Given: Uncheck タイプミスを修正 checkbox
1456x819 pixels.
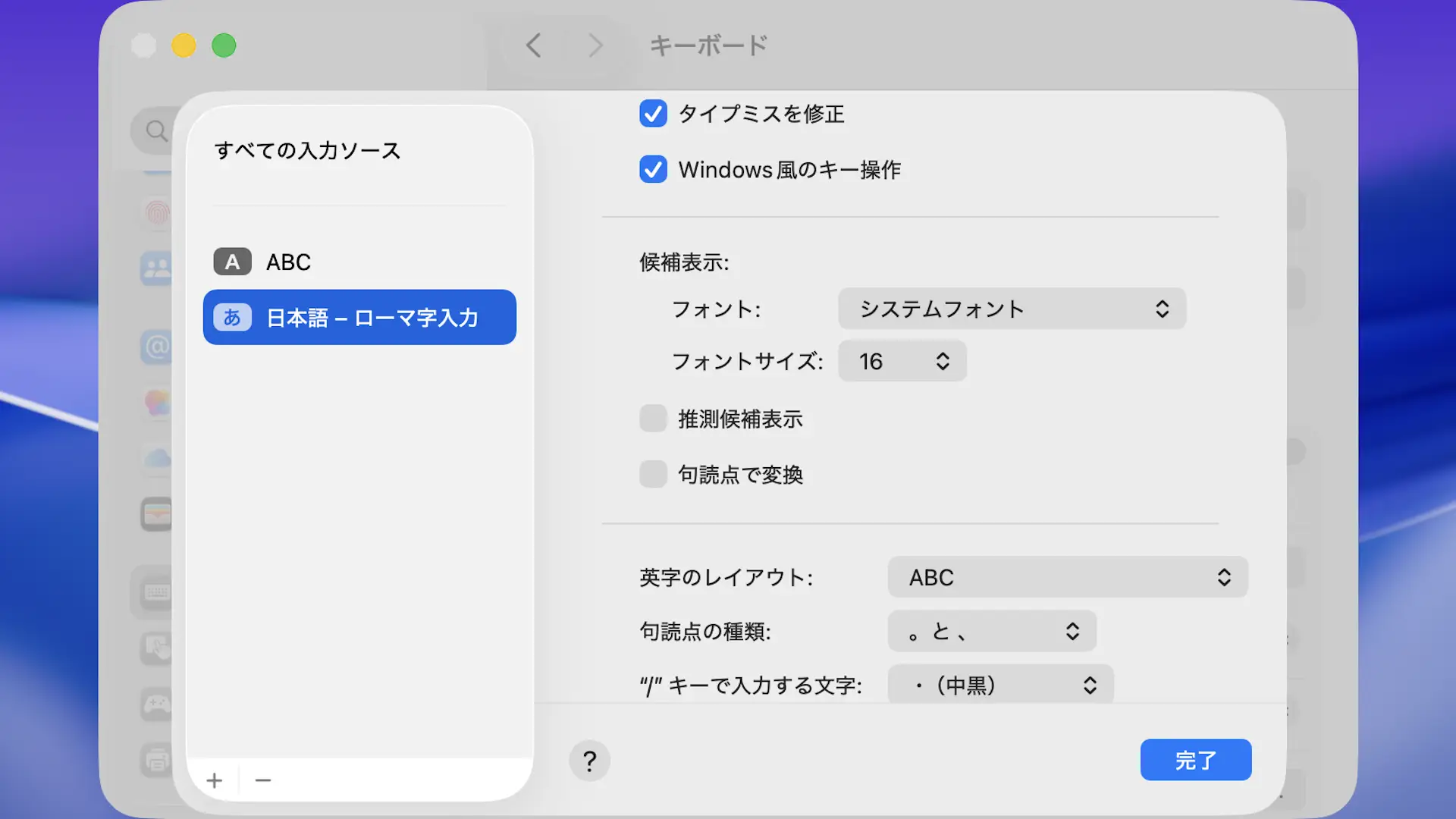Looking at the screenshot, I should [653, 114].
